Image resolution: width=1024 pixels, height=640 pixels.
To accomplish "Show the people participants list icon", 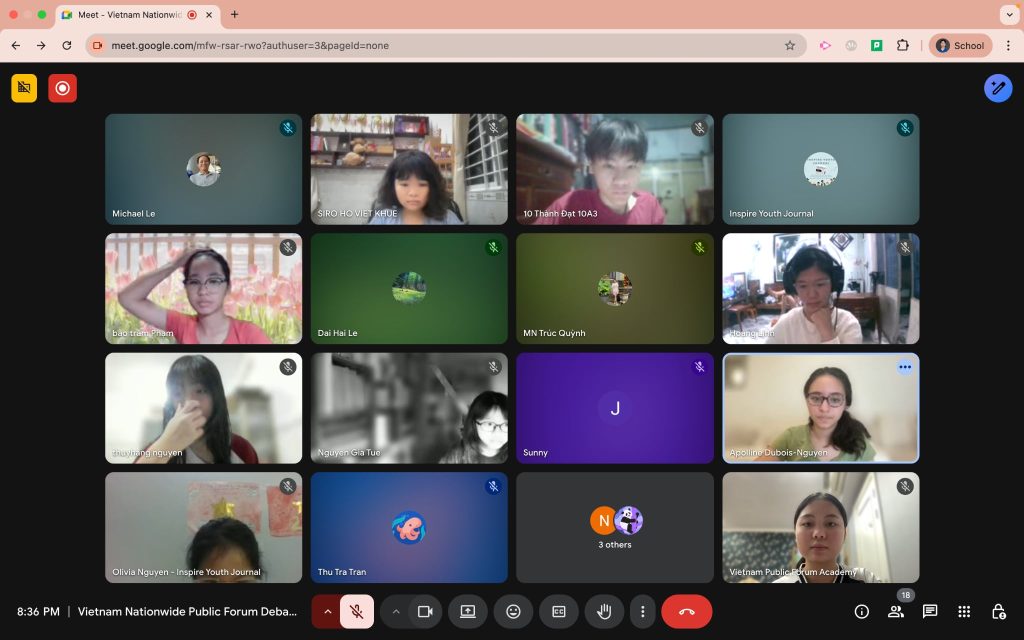I will [895, 611].
